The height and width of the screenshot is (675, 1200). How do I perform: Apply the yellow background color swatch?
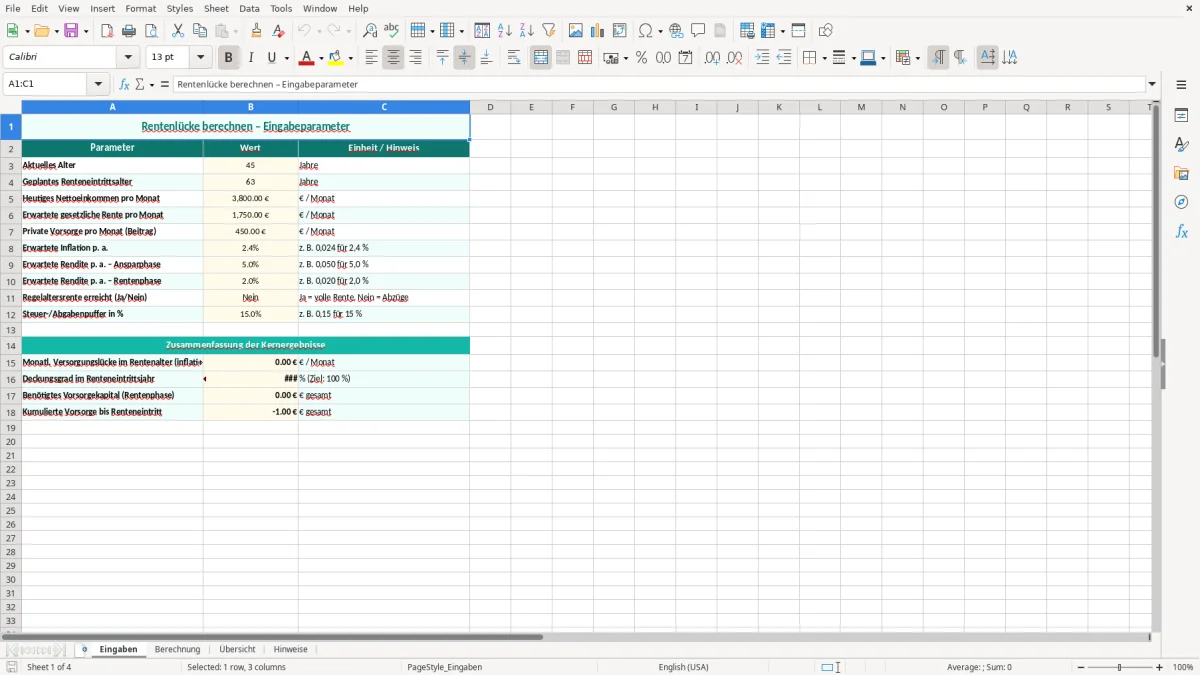click(336, 58)
